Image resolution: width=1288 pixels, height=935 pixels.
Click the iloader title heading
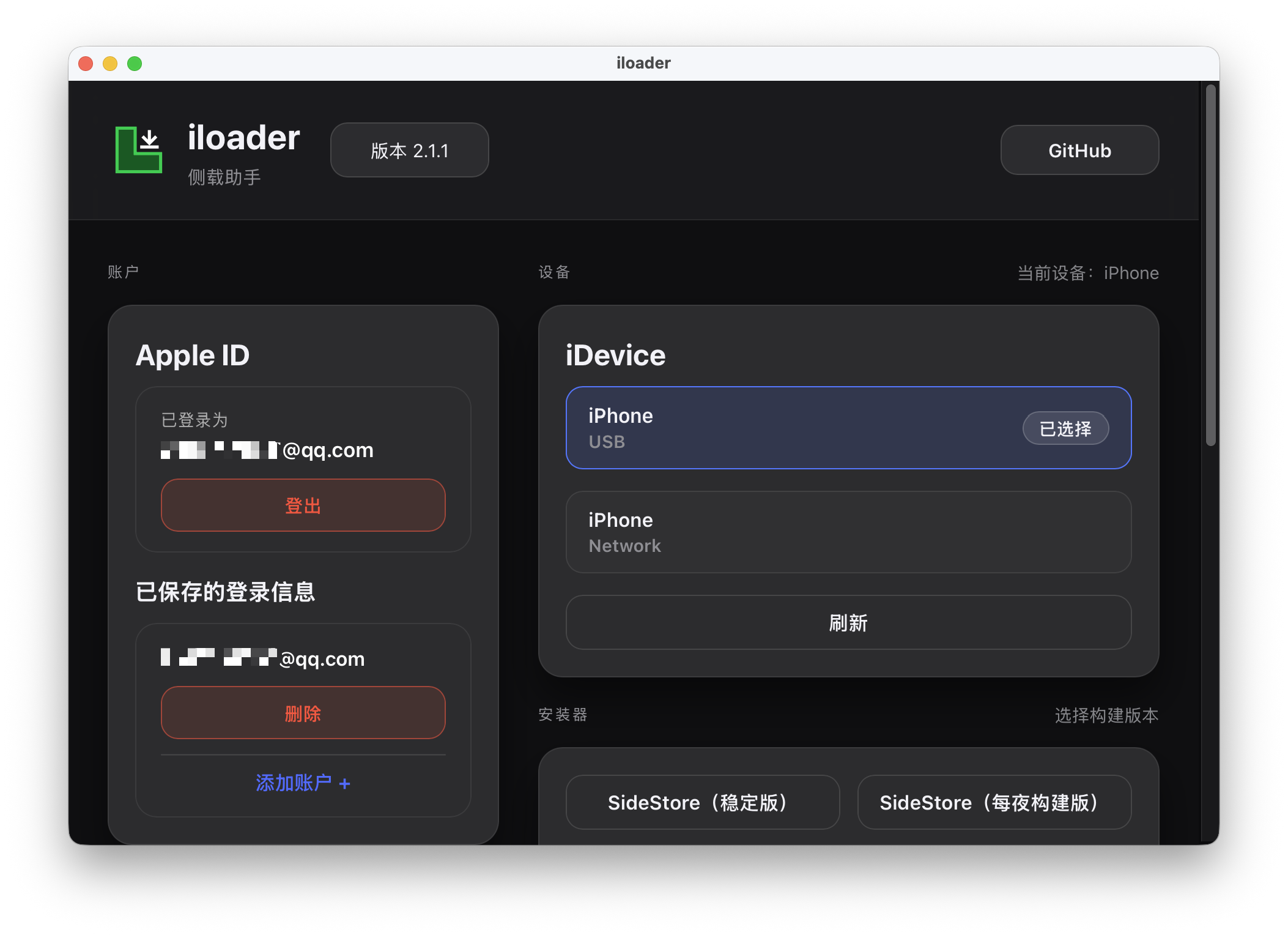tap(243, 138)
